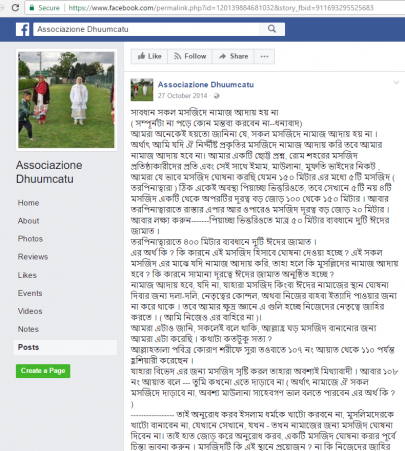Open the Home section in sidebar
Viewport: 405px width, 451px height.
tap(28, 203)
